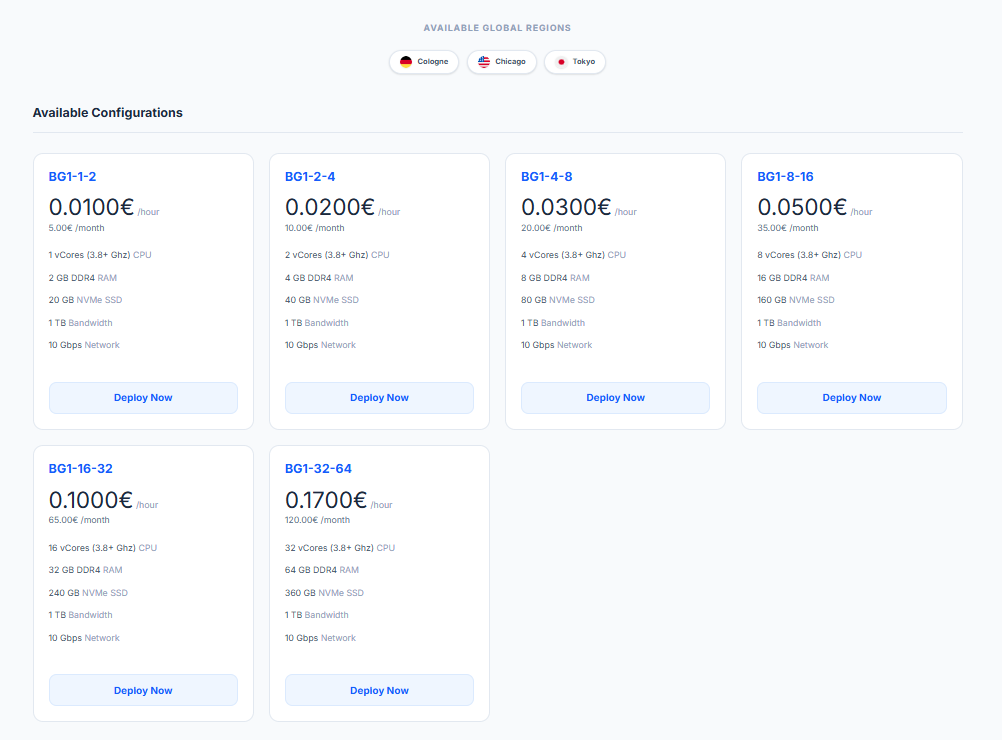This screenshot has height=740, width=1002.
Task: Click the Japanese flag icon for Tokyo
Action: 561,62
